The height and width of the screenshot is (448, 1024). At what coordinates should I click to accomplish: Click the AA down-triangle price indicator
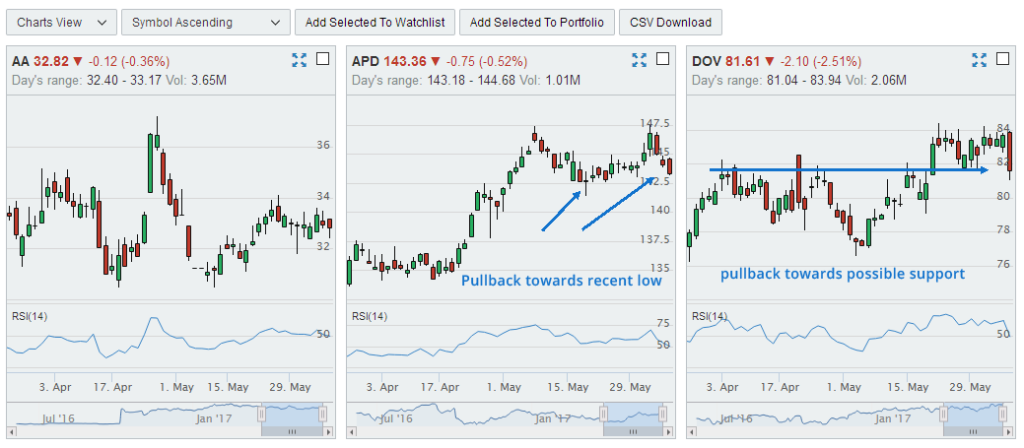[x=78, y=62]
